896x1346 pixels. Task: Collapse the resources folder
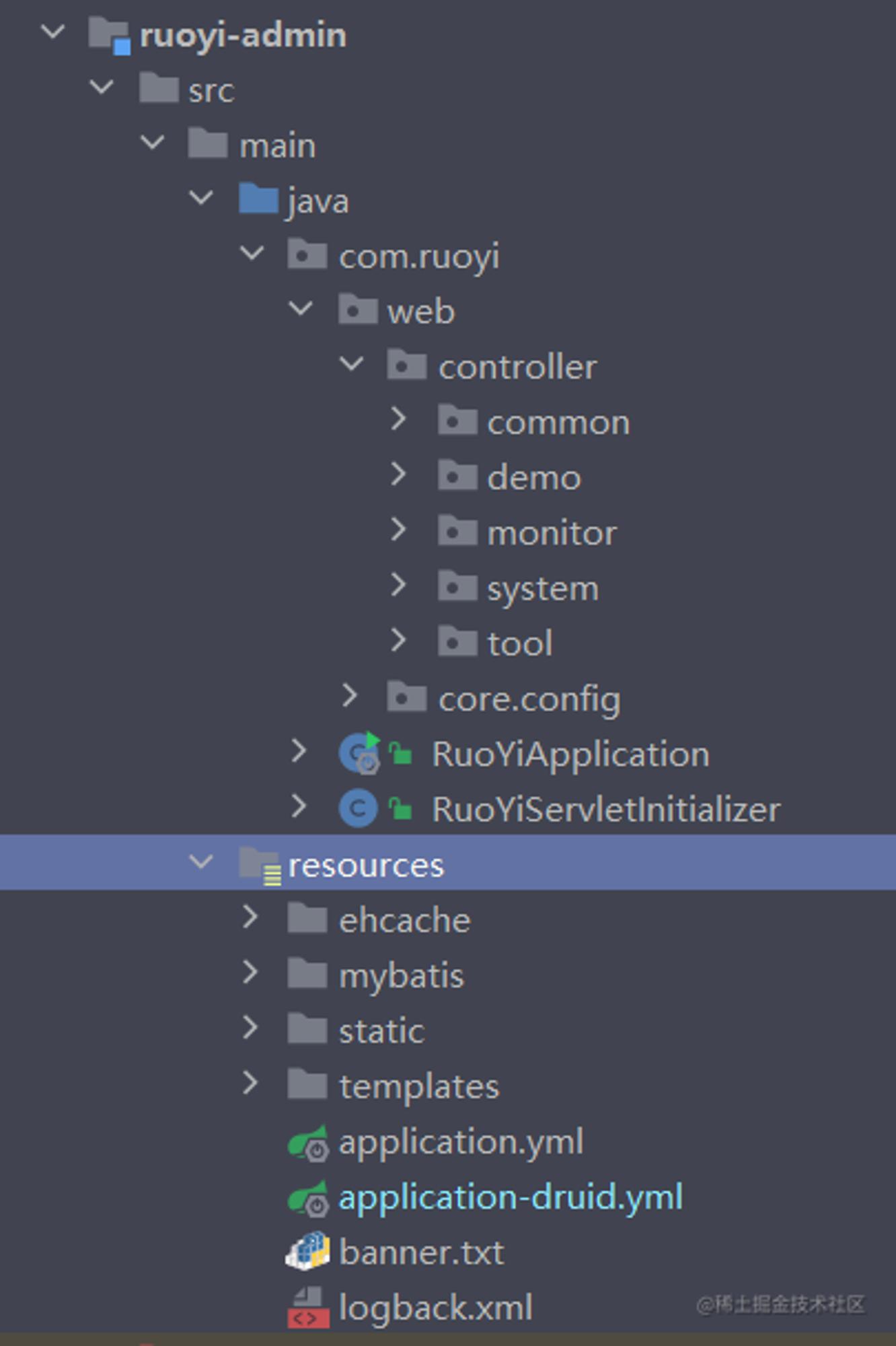201,861
